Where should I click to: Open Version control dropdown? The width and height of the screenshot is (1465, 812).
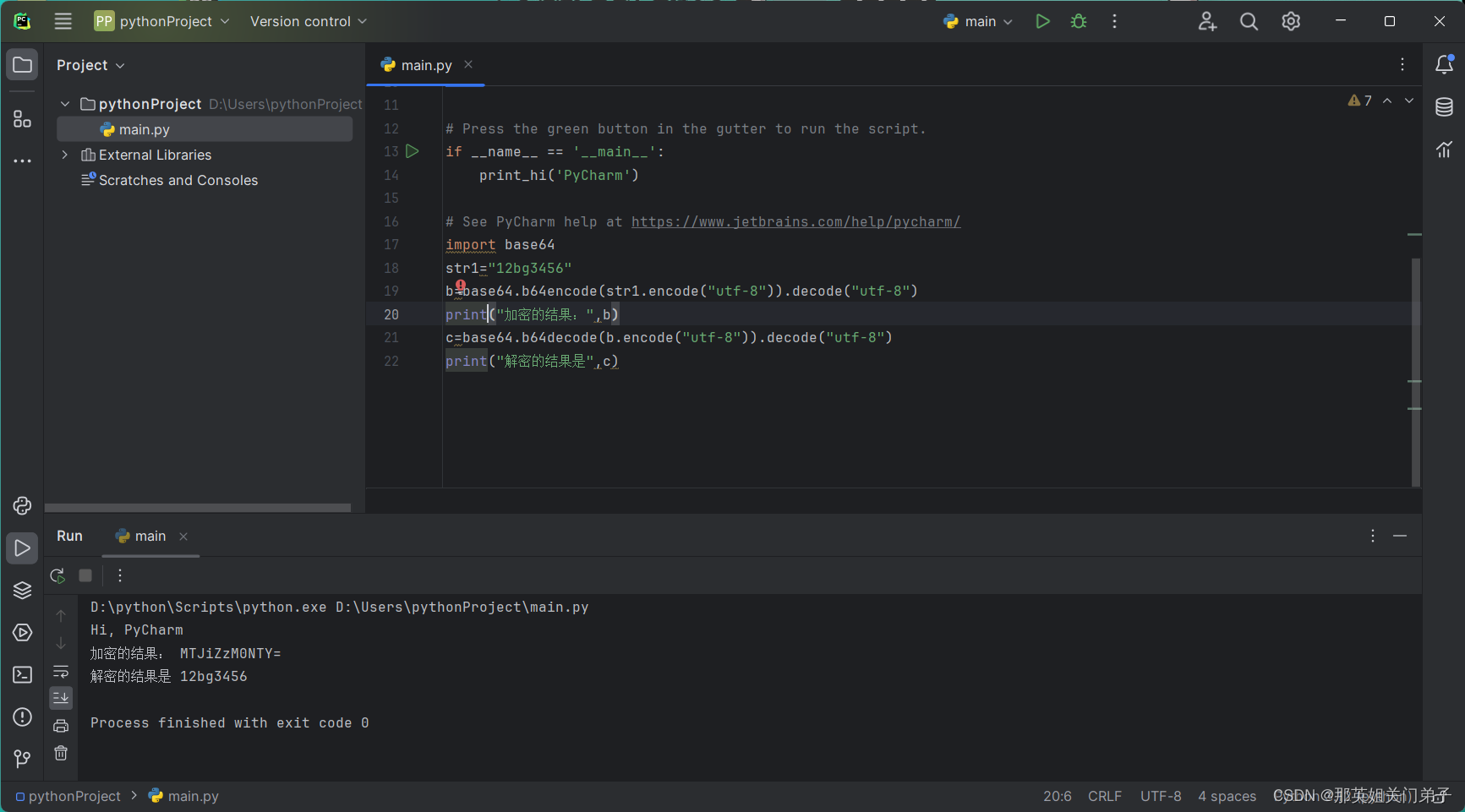pyautogui.click(x=309, y=21)
